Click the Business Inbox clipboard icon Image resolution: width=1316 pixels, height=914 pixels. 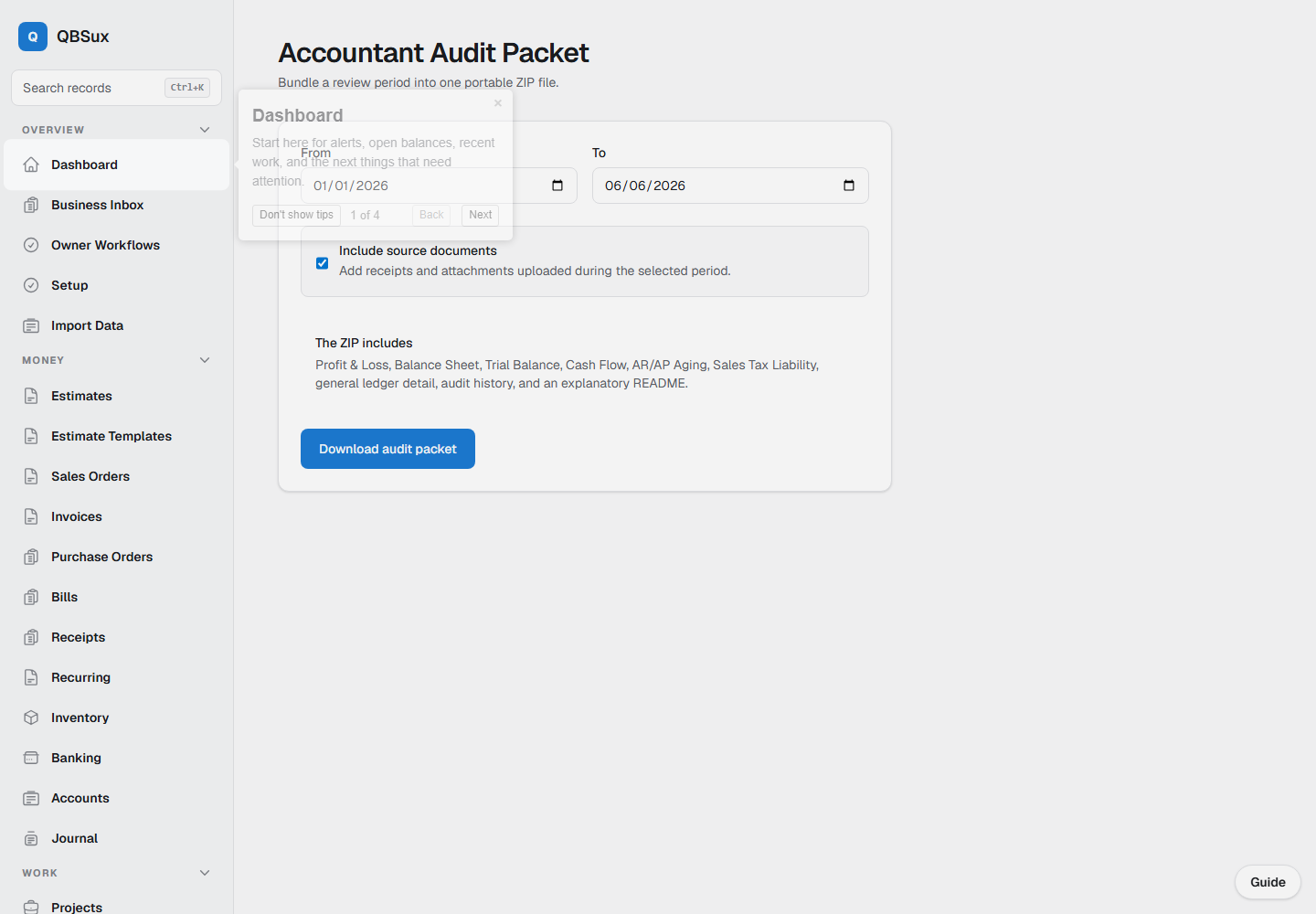(31, 205)
